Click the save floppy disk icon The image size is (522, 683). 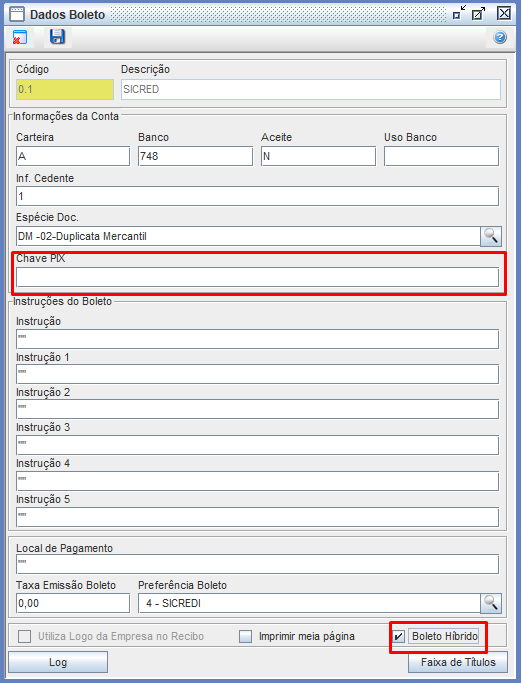coord(57,37)
